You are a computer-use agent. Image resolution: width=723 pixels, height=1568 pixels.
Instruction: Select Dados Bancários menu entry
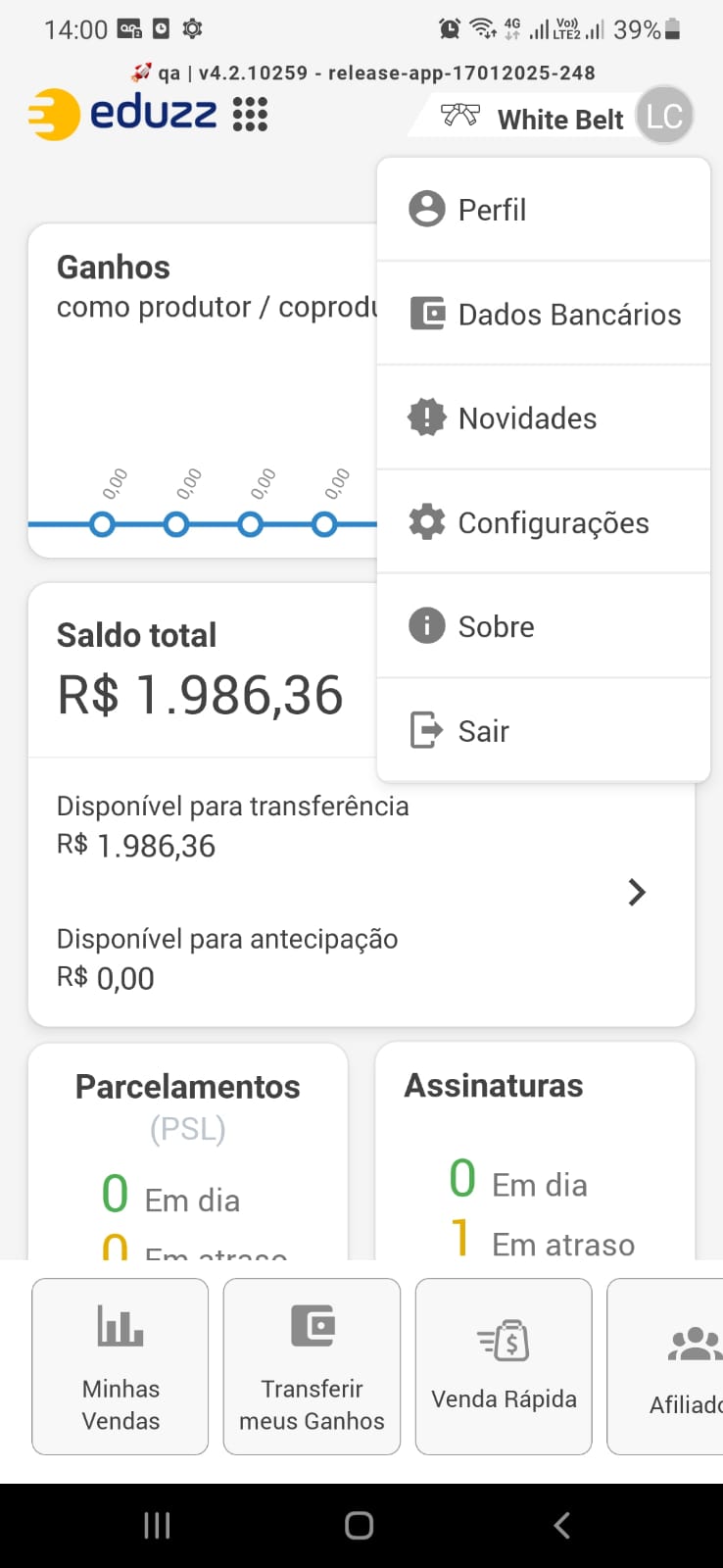pyautogui.click(x=544, y=314)
